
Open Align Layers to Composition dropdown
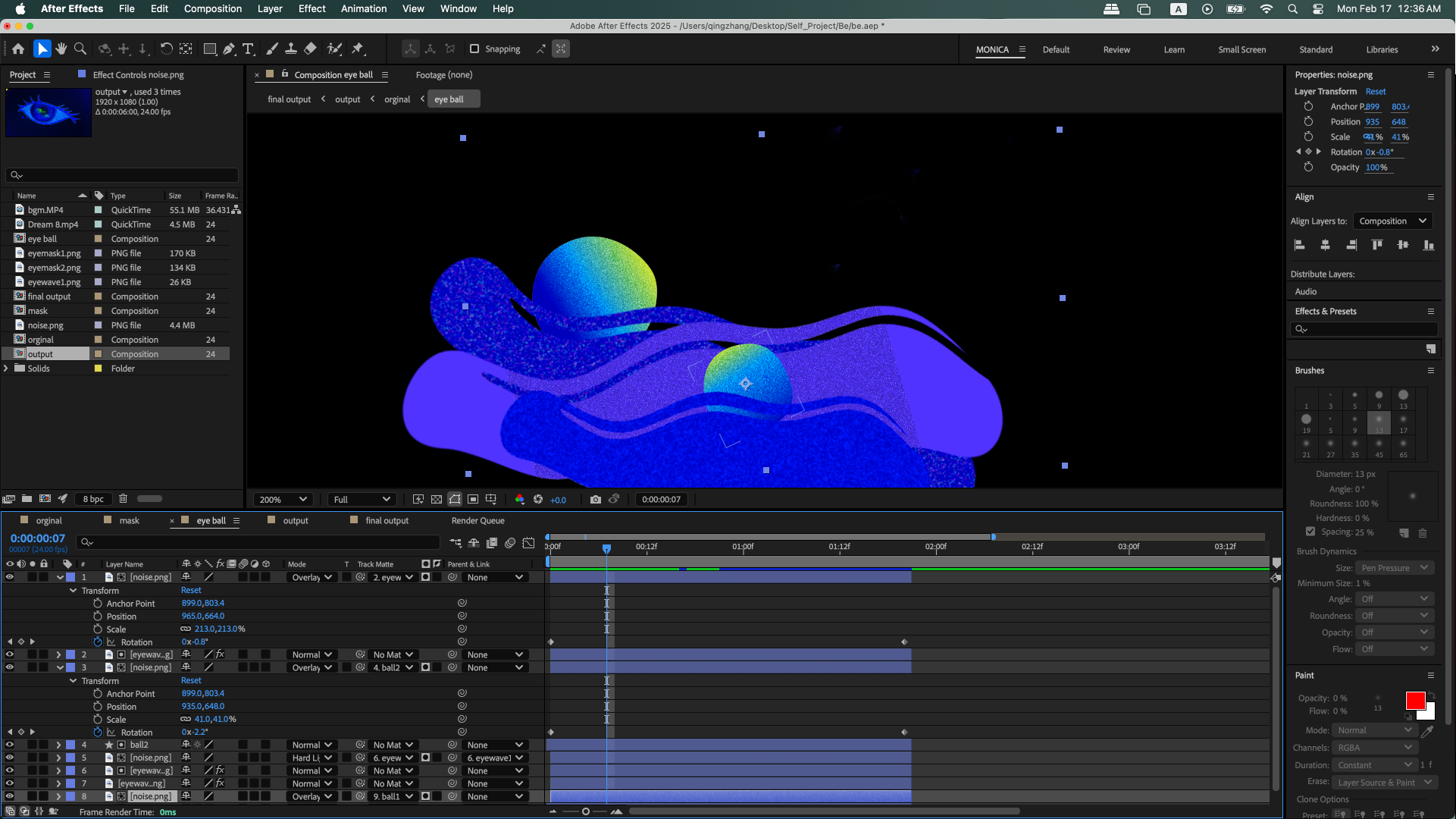point(1392,221)
